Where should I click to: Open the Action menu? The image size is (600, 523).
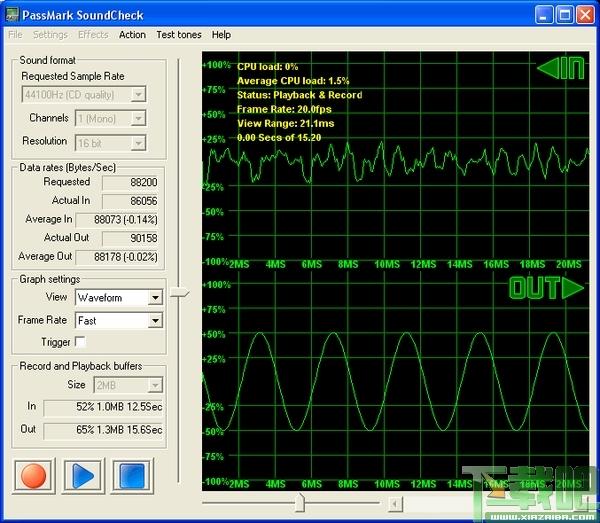coord(132,34)
